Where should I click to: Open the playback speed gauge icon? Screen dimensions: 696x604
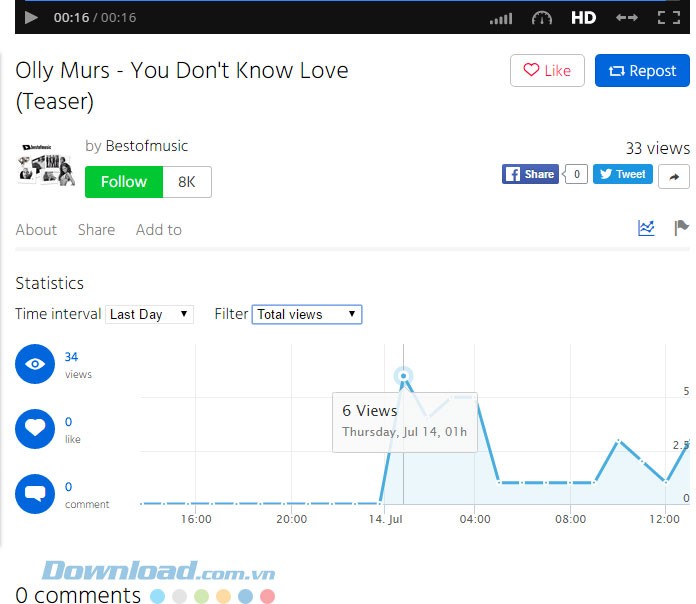[x=542, y=18]
